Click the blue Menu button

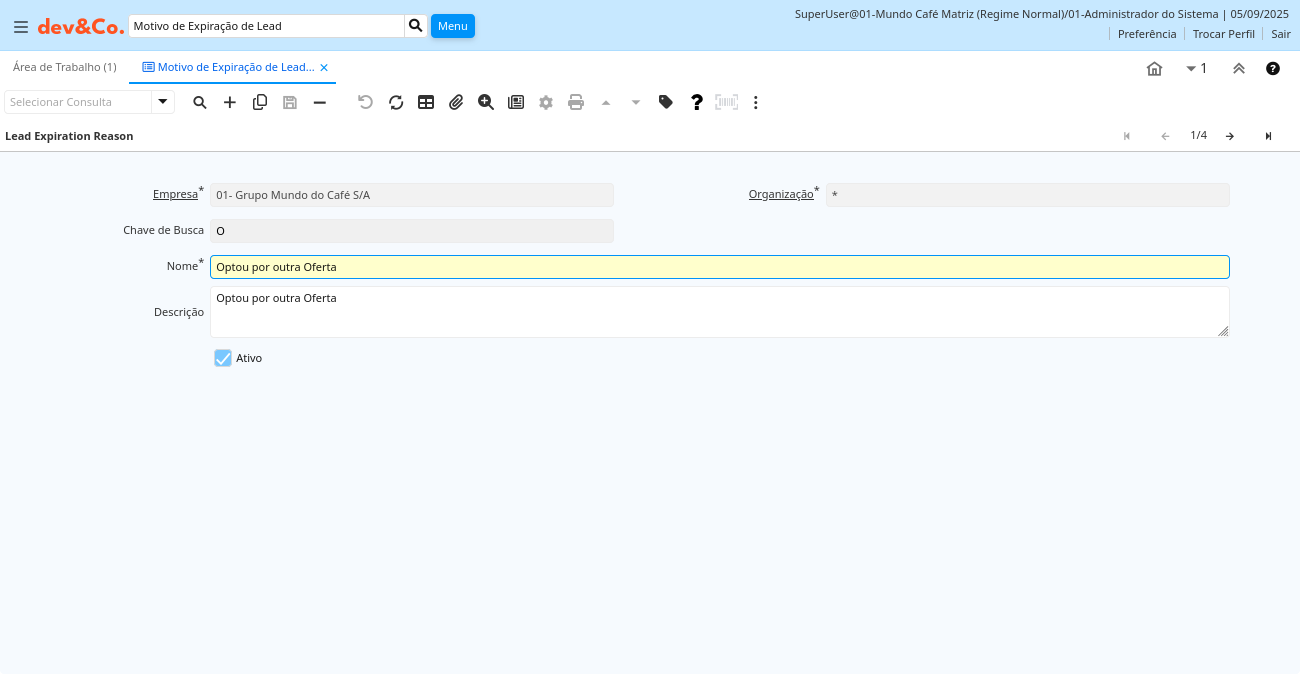452,26
